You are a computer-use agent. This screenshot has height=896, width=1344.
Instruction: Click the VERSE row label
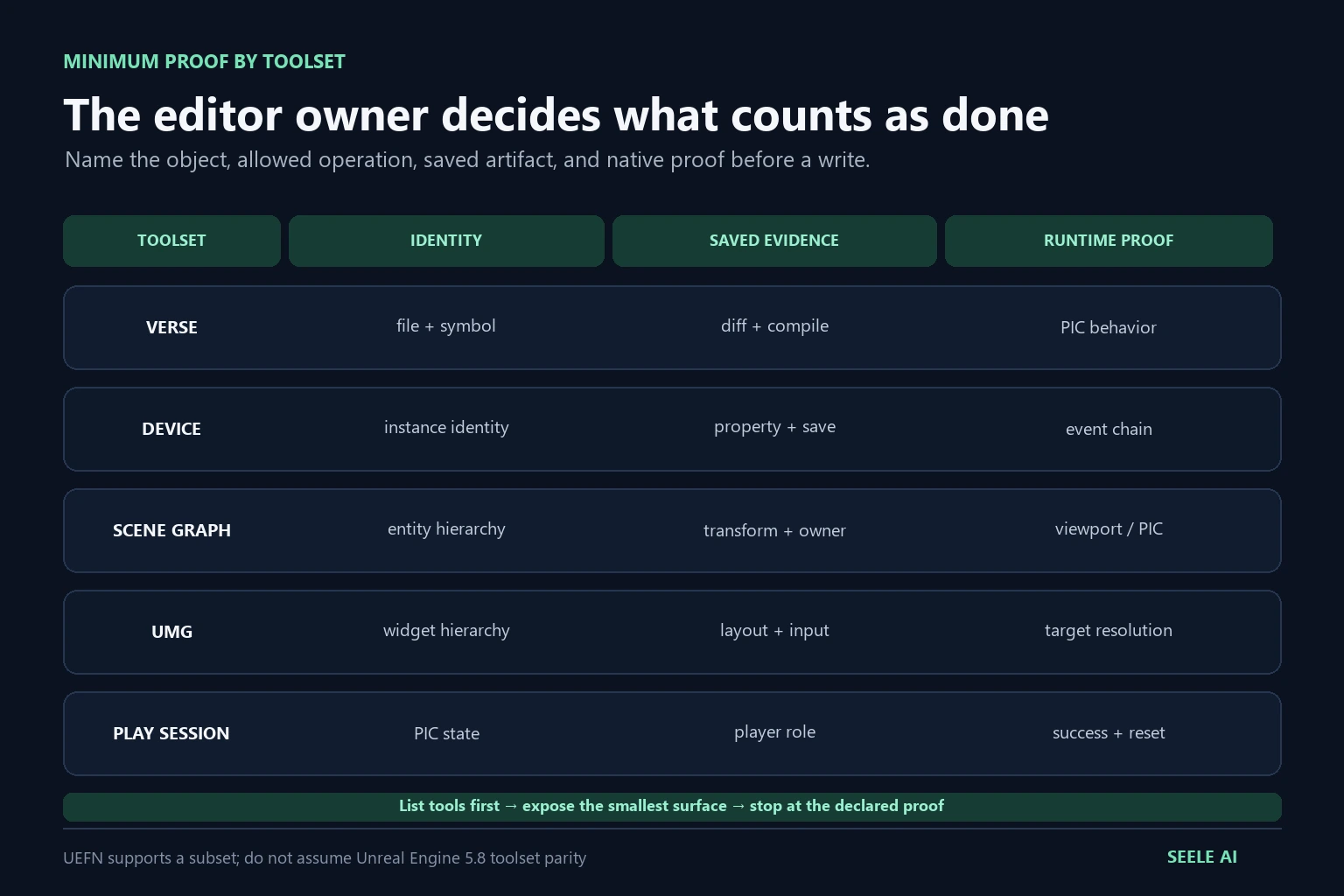coord(171,327)
